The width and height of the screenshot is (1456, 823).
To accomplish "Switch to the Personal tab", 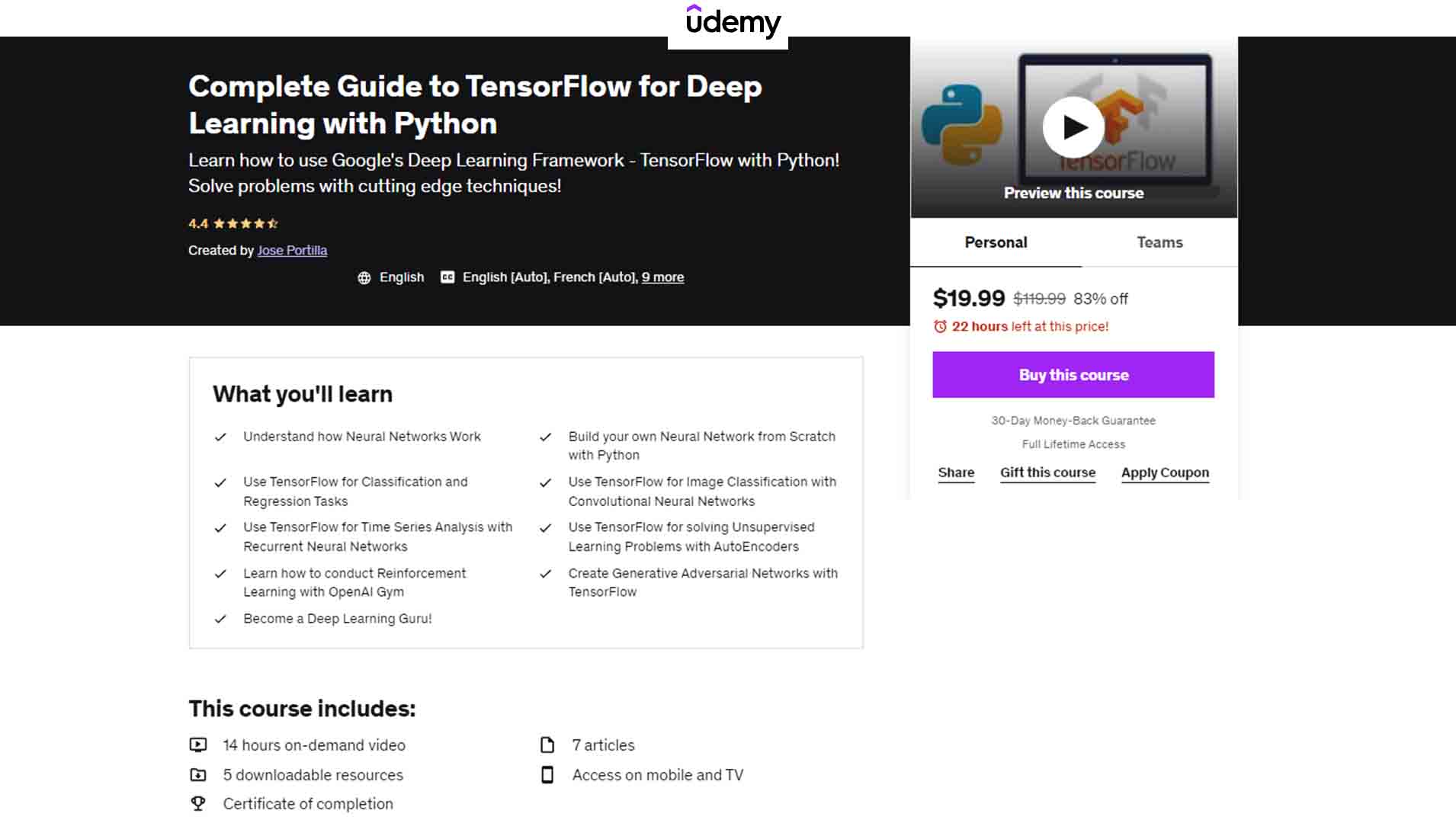I will (996, 242).
